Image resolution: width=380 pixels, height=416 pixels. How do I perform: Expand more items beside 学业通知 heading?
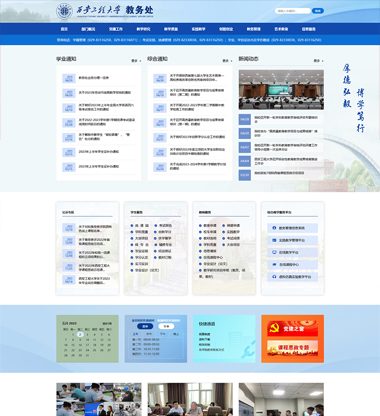[x=136, y=61]
